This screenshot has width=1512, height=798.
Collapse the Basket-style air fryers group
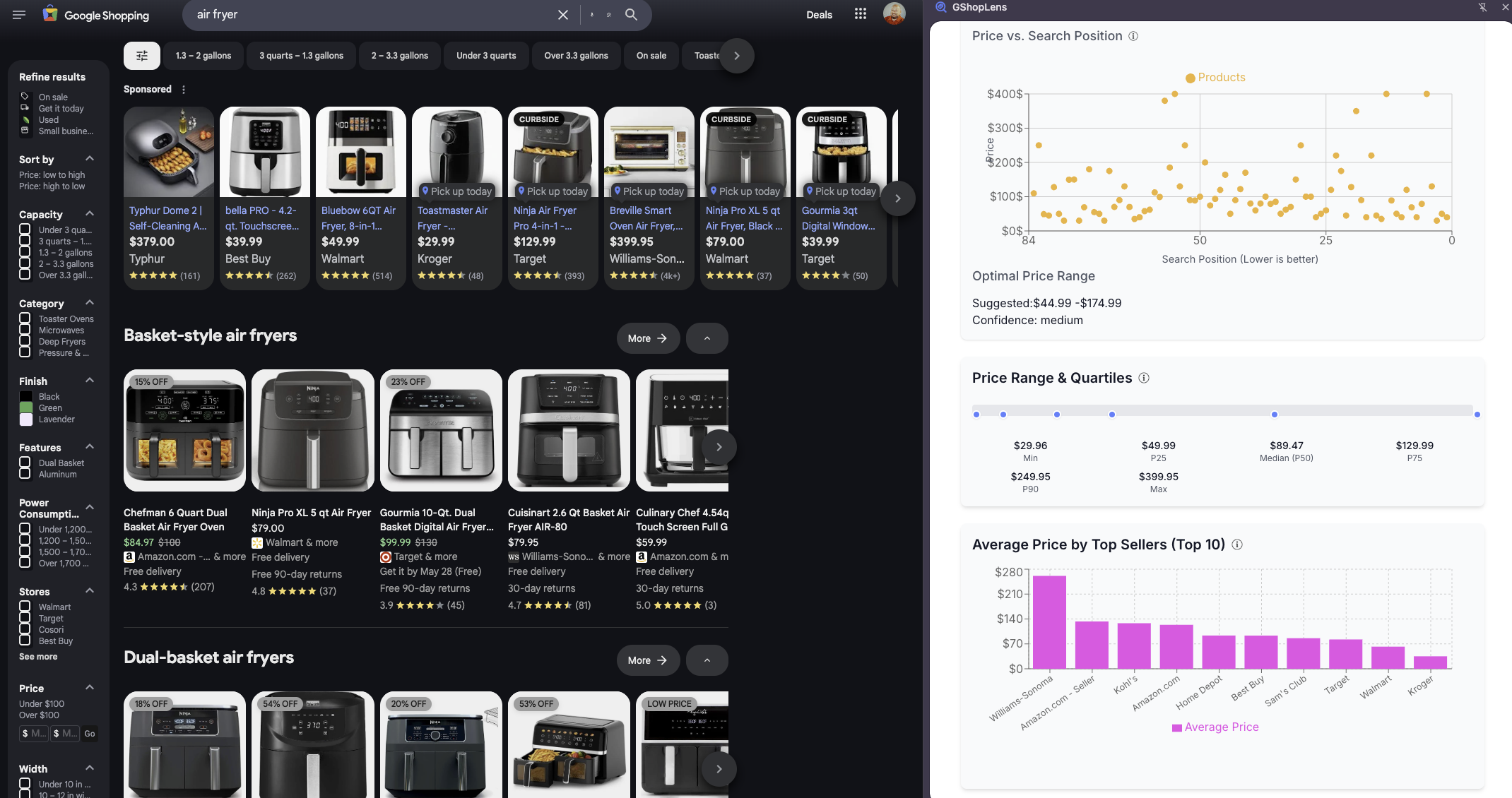pyautogui.click(x=707, y=338)
